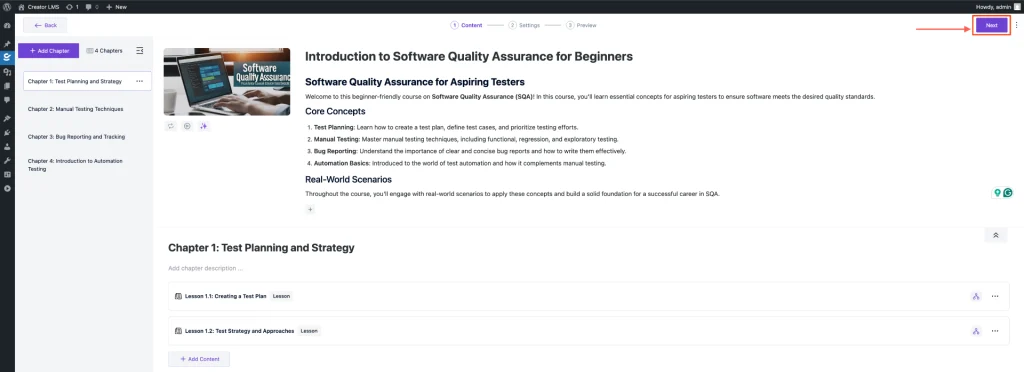This screenshot has width=1024, height=372.
Task: Click the Grammarly G icon
Action: pos(1008,193)
